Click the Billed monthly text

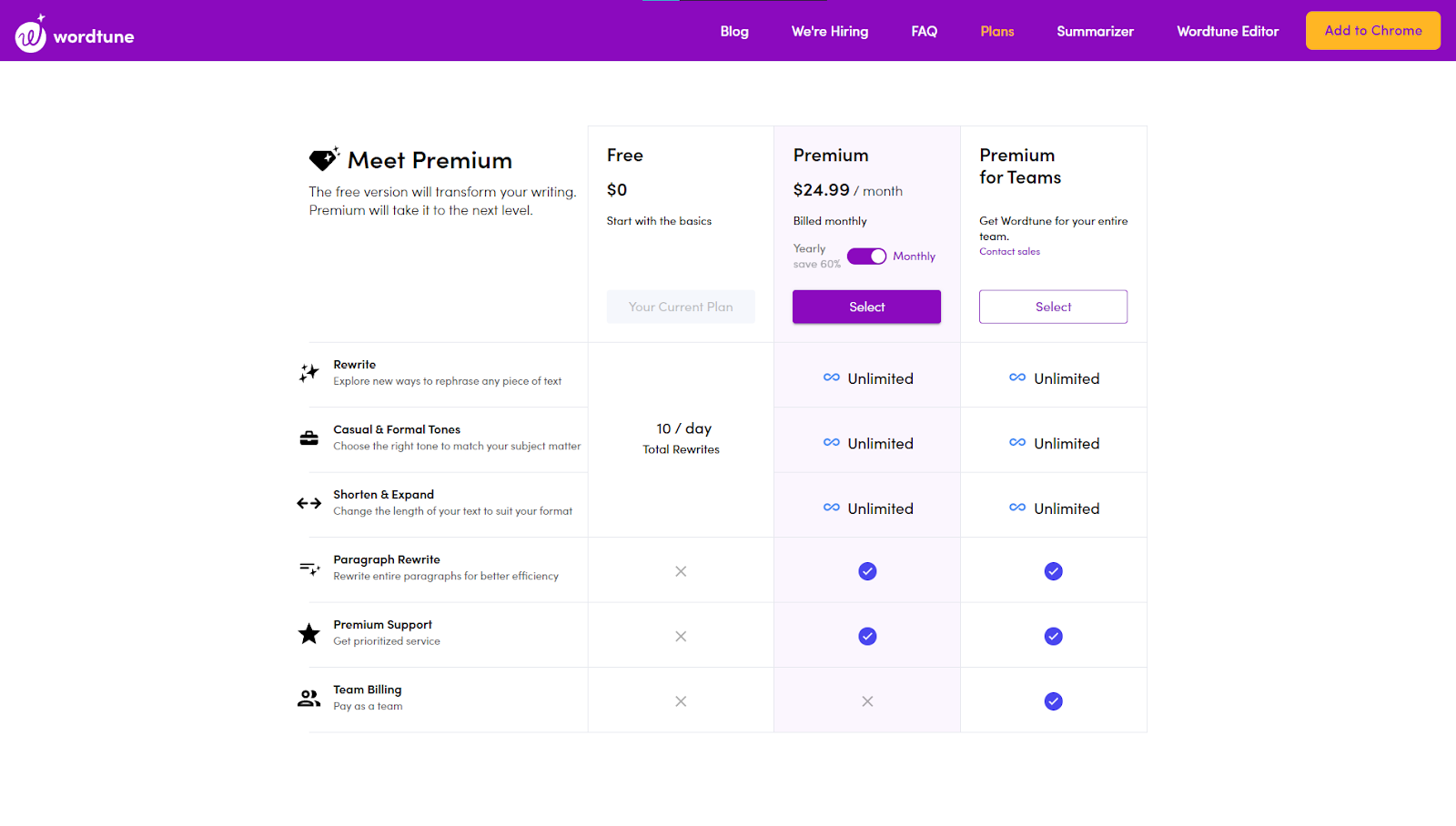point(830,221)
